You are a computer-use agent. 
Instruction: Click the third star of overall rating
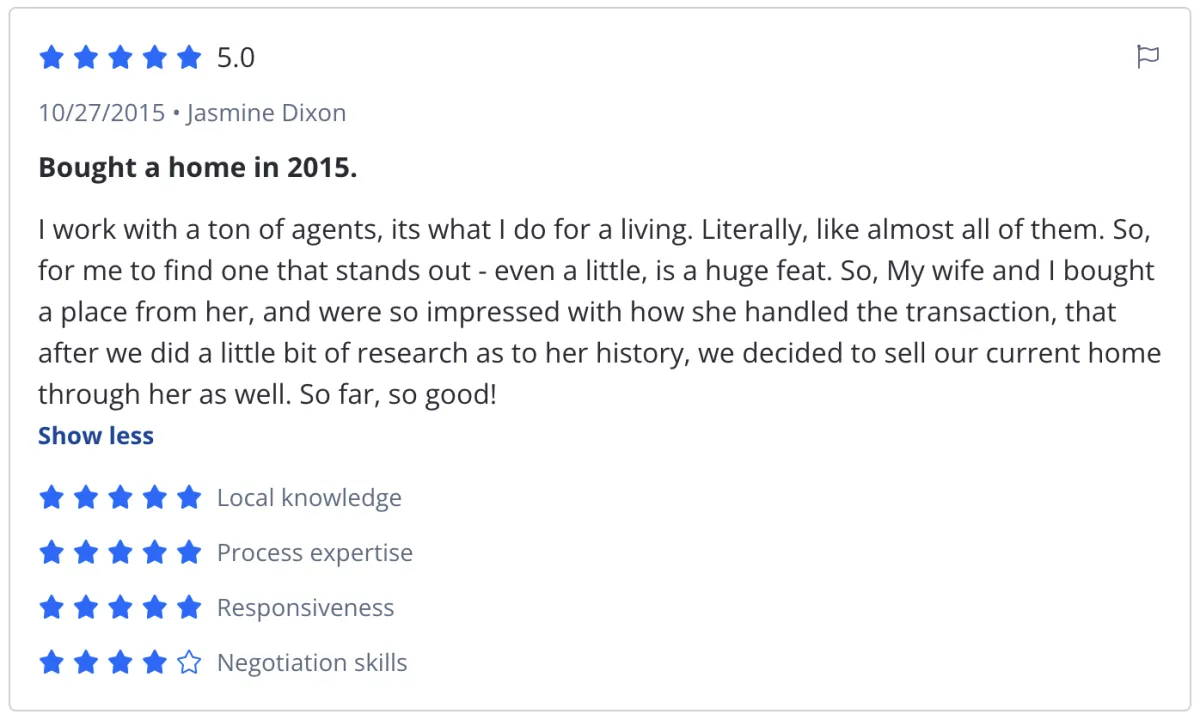pos(120,58)
